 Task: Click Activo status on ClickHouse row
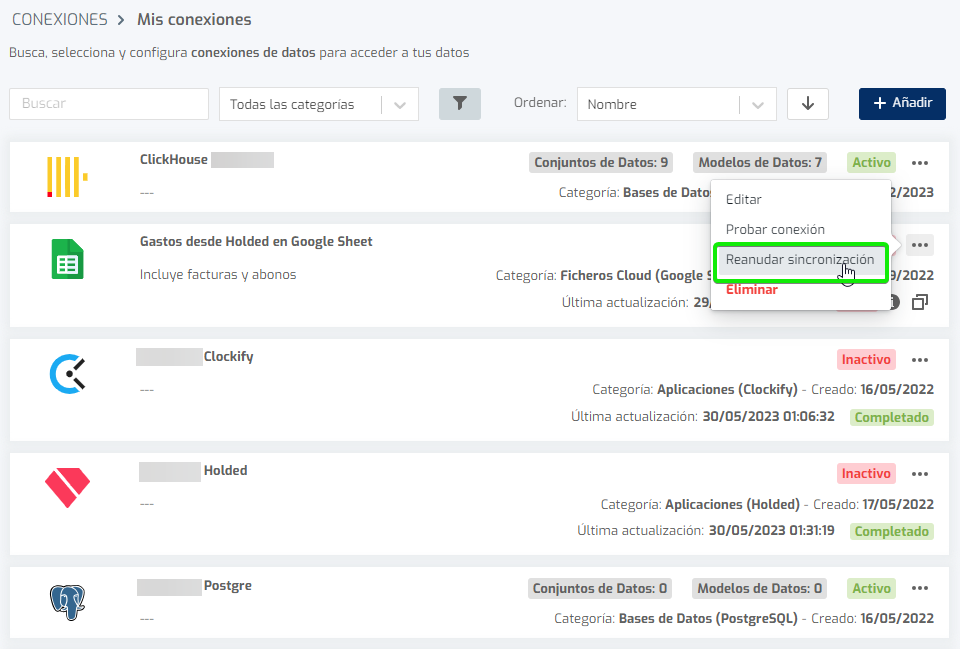tap(871, 163)
